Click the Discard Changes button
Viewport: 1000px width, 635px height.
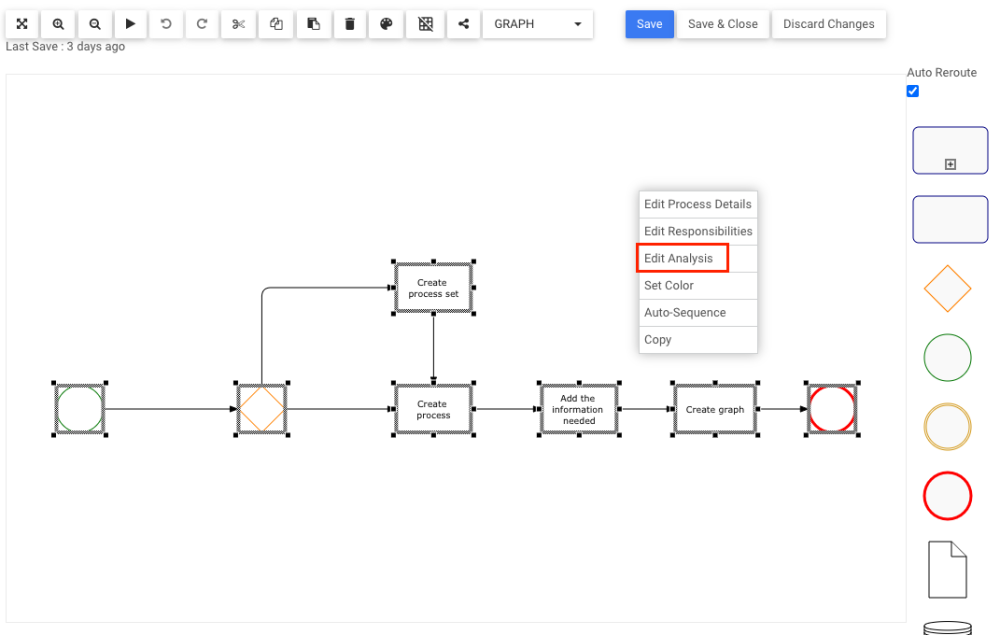pos(828,24)
